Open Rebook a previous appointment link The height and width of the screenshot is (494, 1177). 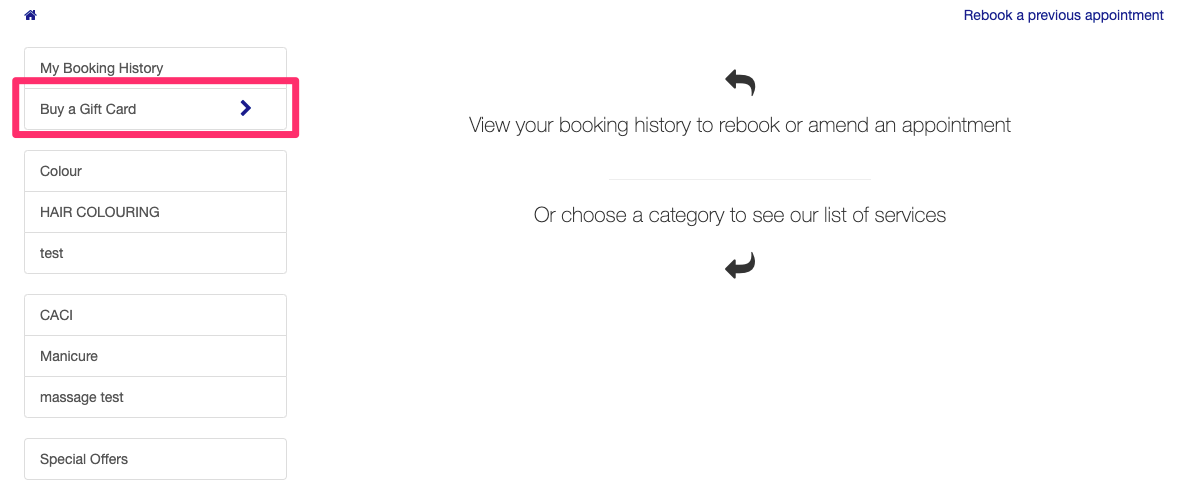point(1064,15)
